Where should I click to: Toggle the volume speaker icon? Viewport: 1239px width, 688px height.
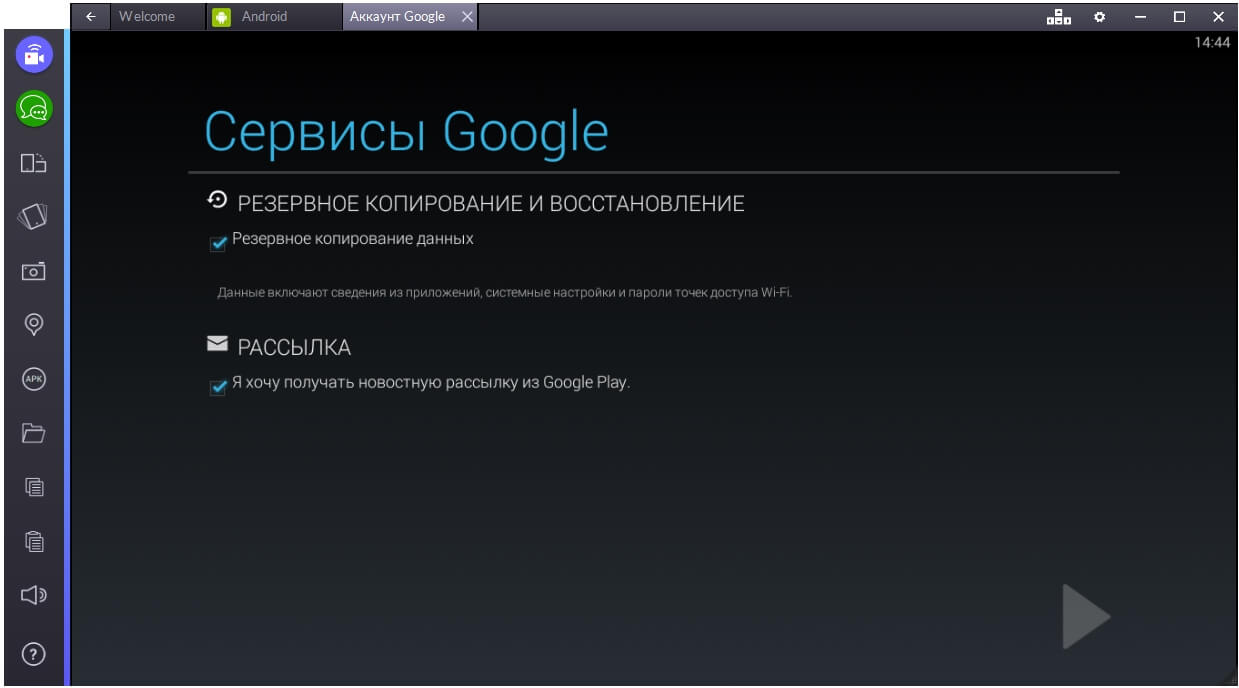pyautogui.click(x=34, y=595)
